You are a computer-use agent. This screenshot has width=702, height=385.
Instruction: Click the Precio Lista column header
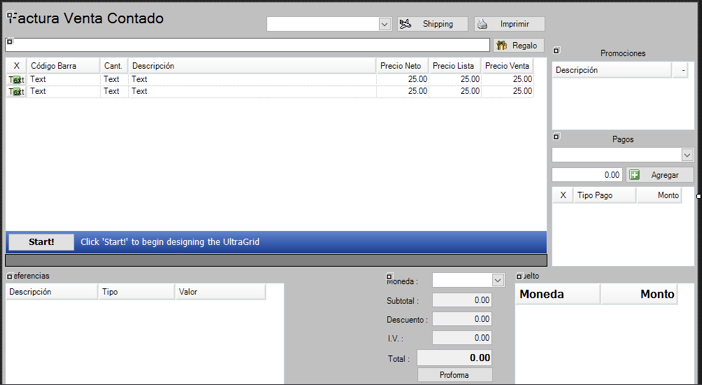(x=455, y=66)
